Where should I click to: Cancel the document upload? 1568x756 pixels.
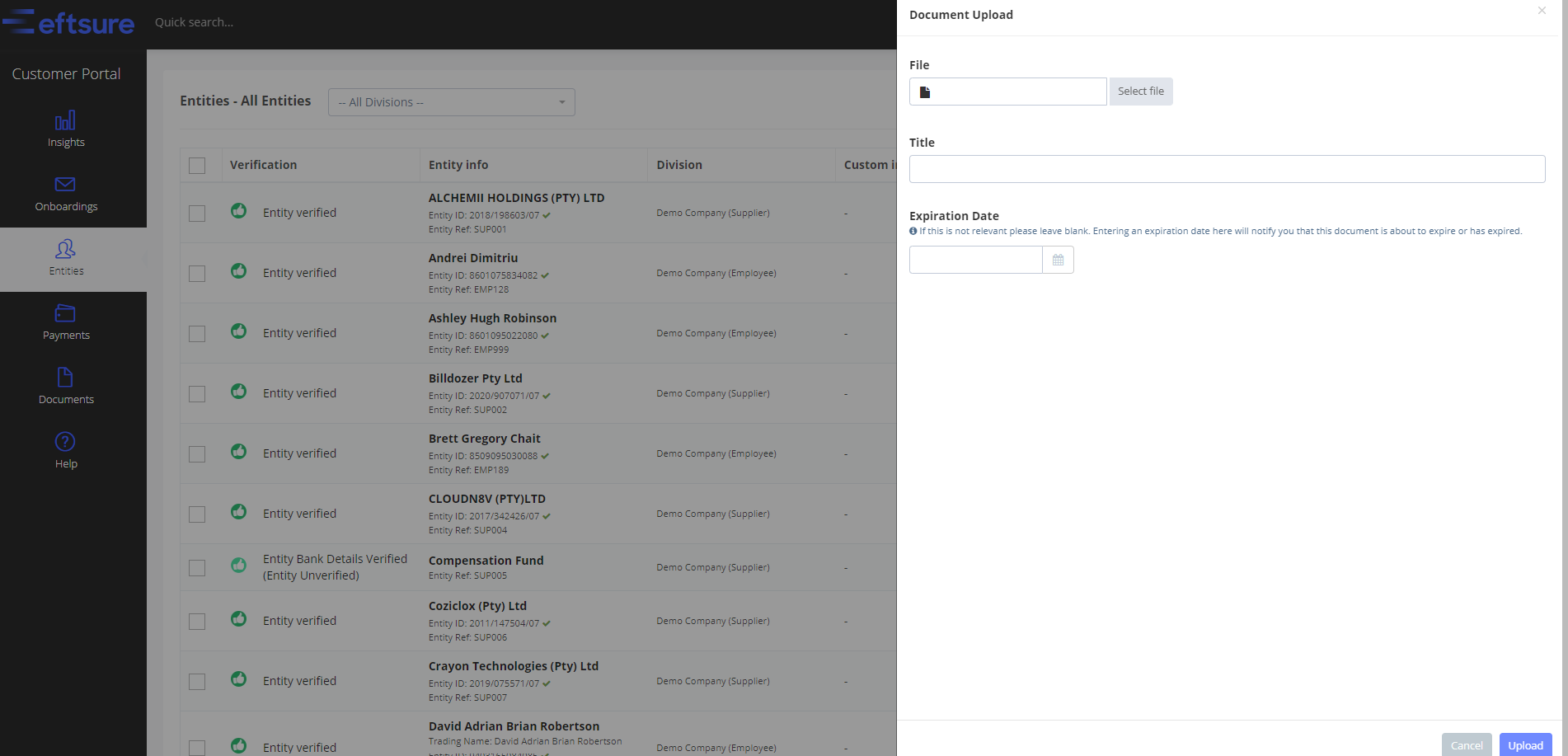[x=1466, y=744]
